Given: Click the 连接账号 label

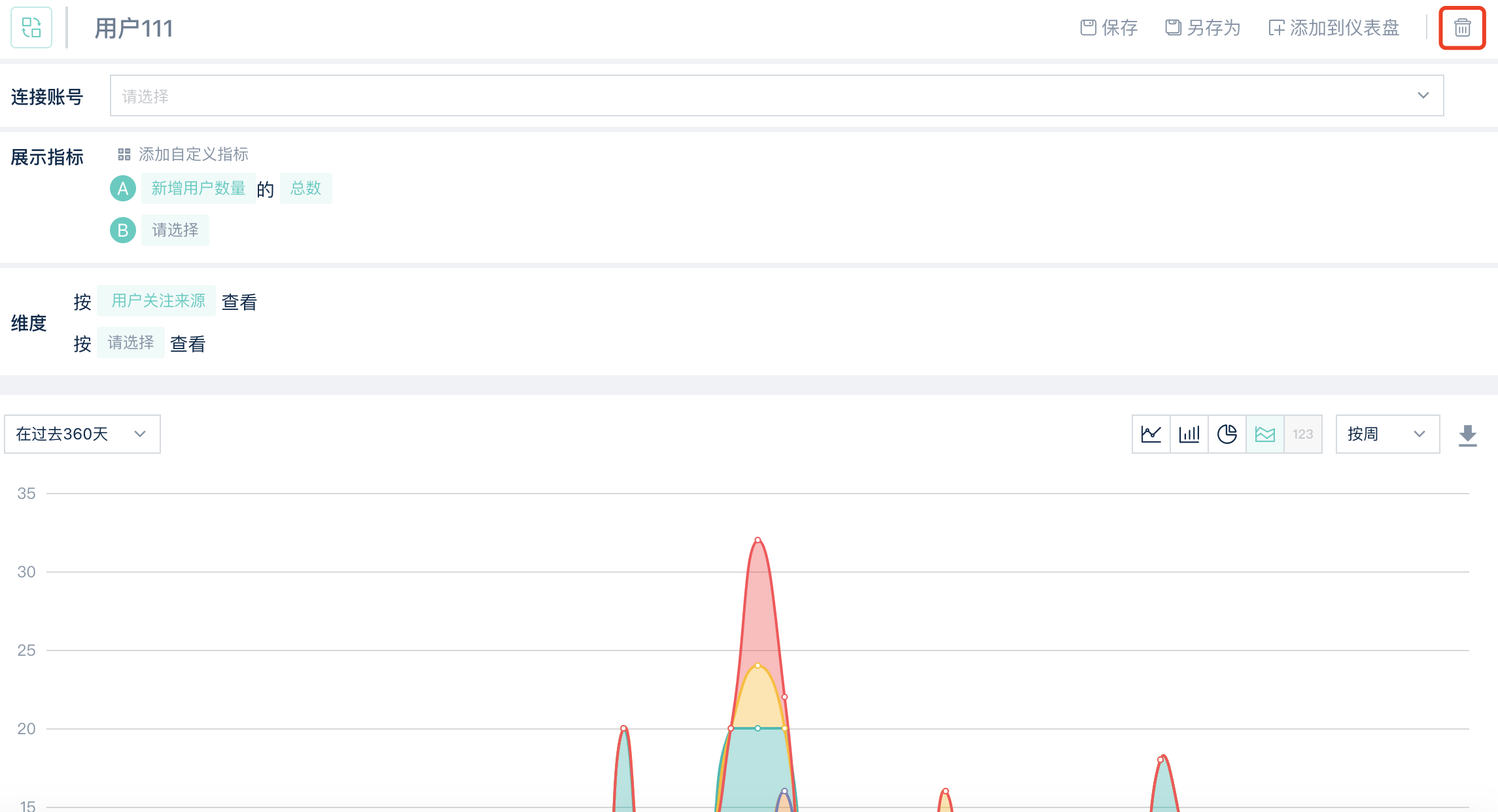Looking at the screenshot, I should [47, 97].
